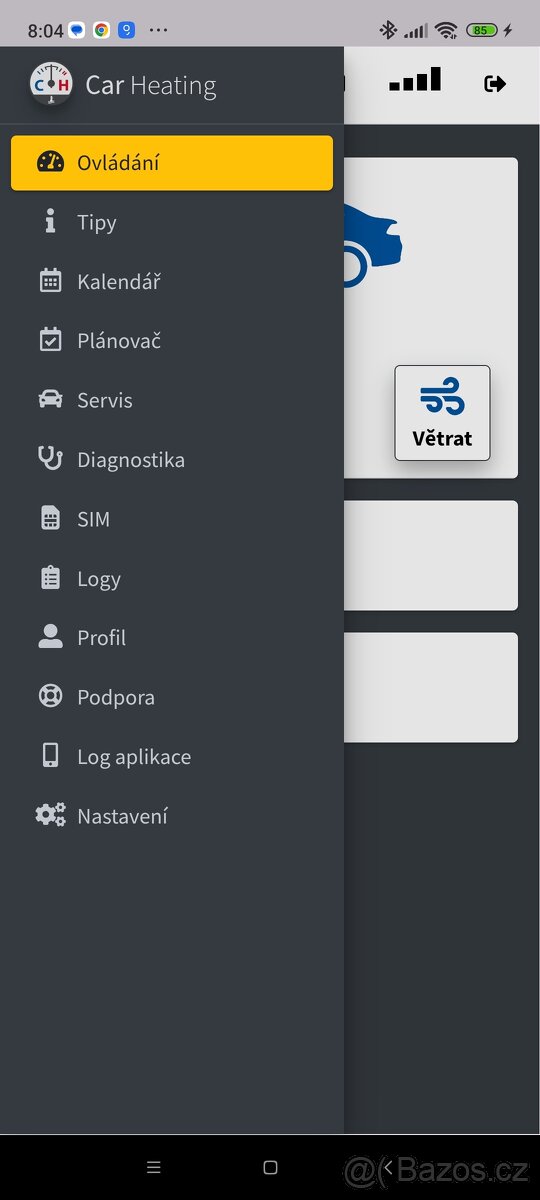Tap the signal strength bars indicator
Viewport: 540px width, 1200px height.
415,80
